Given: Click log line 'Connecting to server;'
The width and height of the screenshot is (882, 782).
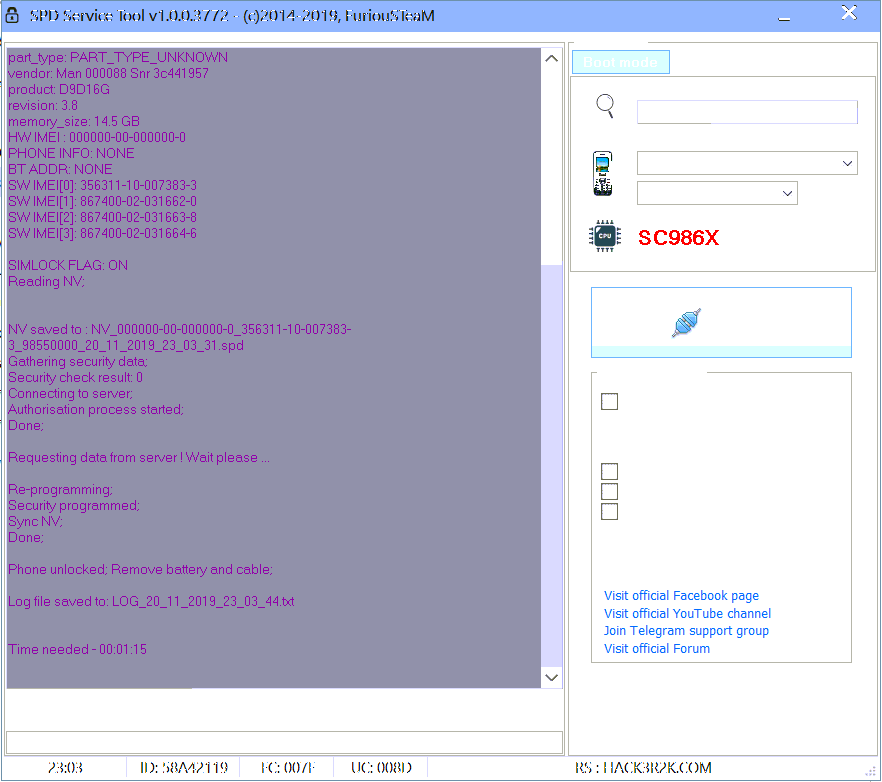Looking at the screenshot, I should pyautogui.click(x=70, y=394).
